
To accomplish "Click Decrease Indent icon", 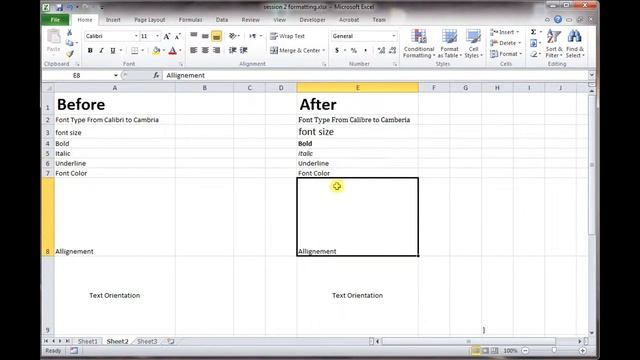I will (233, 50).
